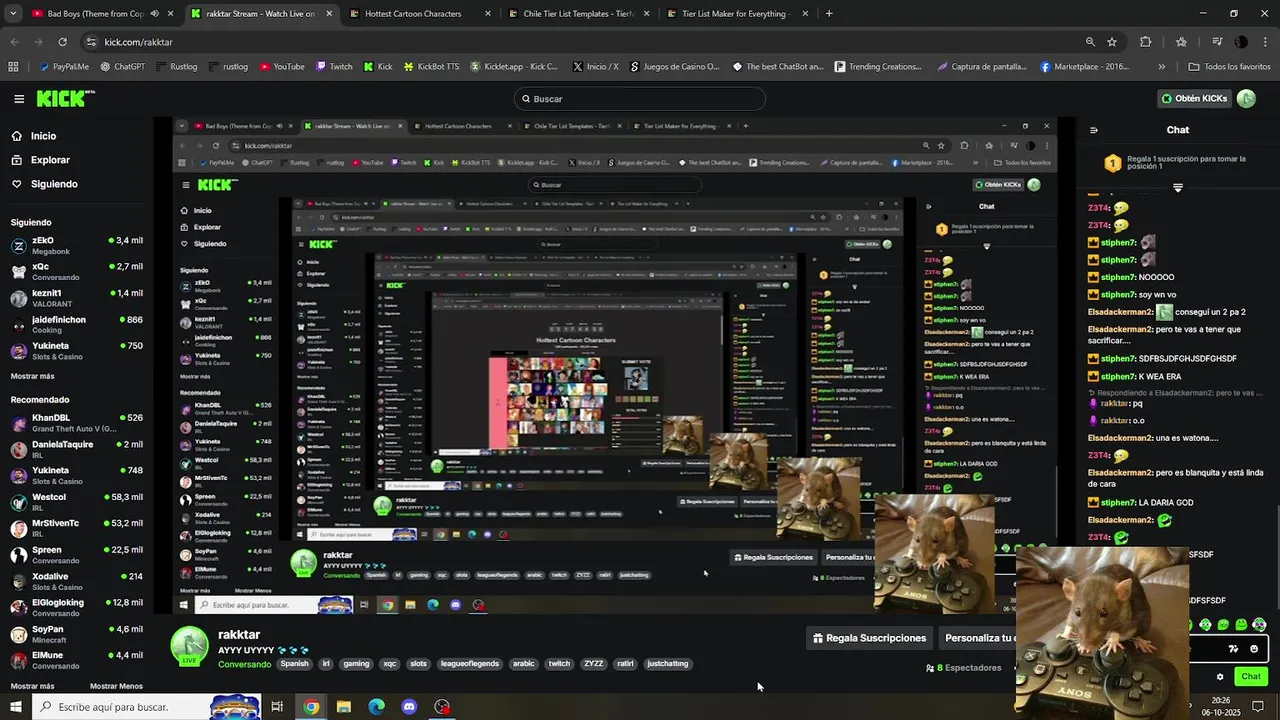The image size is (1280, 720).
Task: Click the Spanish stream tag
Action: point(294,664)
